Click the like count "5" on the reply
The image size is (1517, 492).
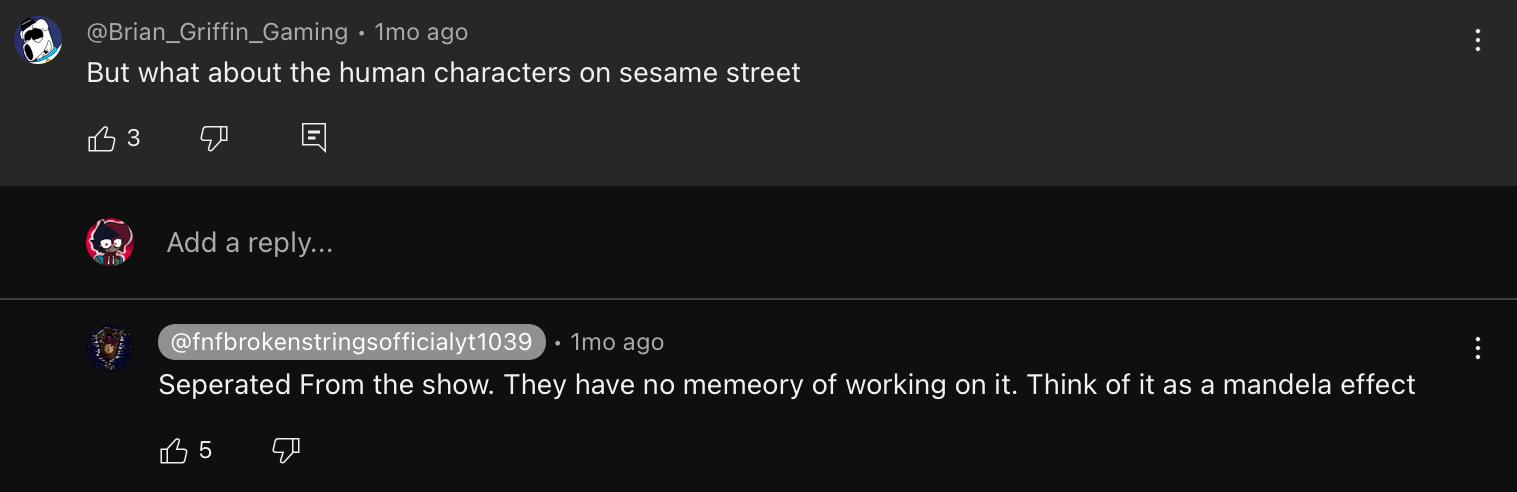coord(205,451)
